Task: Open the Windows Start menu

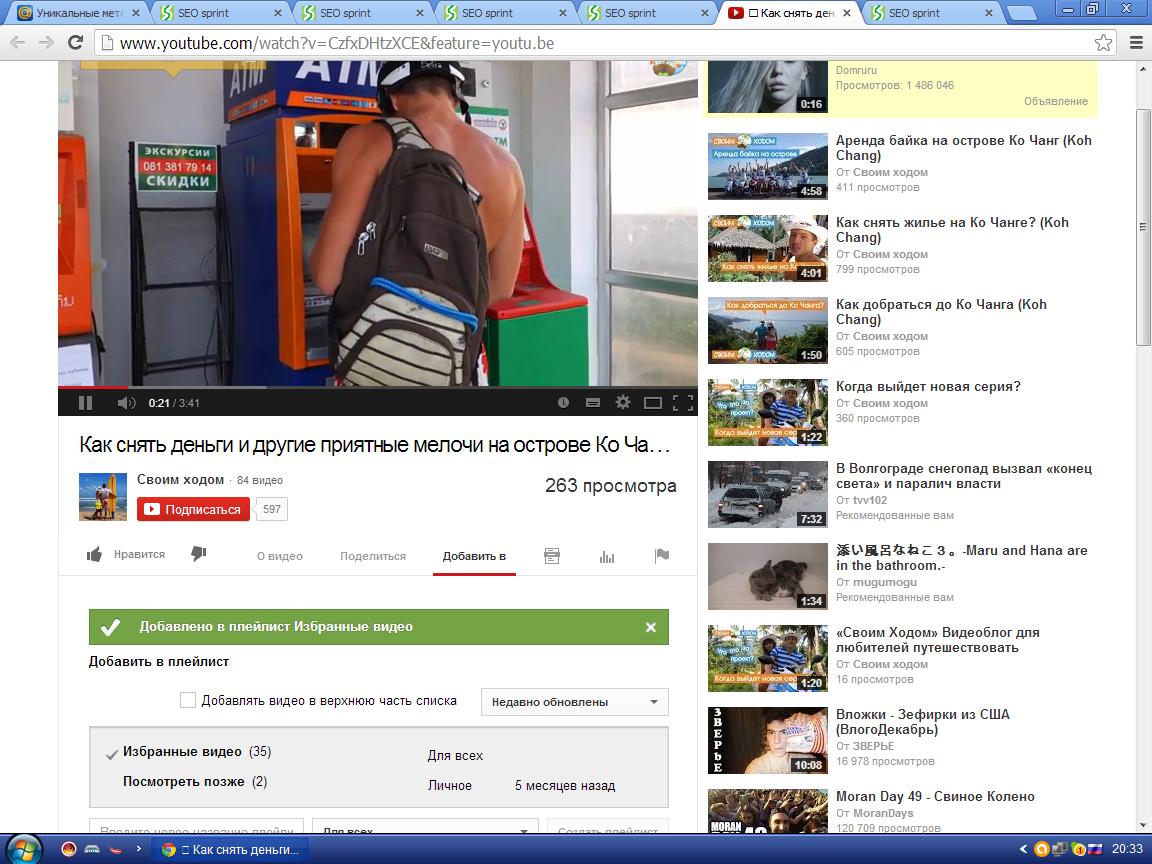Action: pyautogui.click(x=26, y=849)
